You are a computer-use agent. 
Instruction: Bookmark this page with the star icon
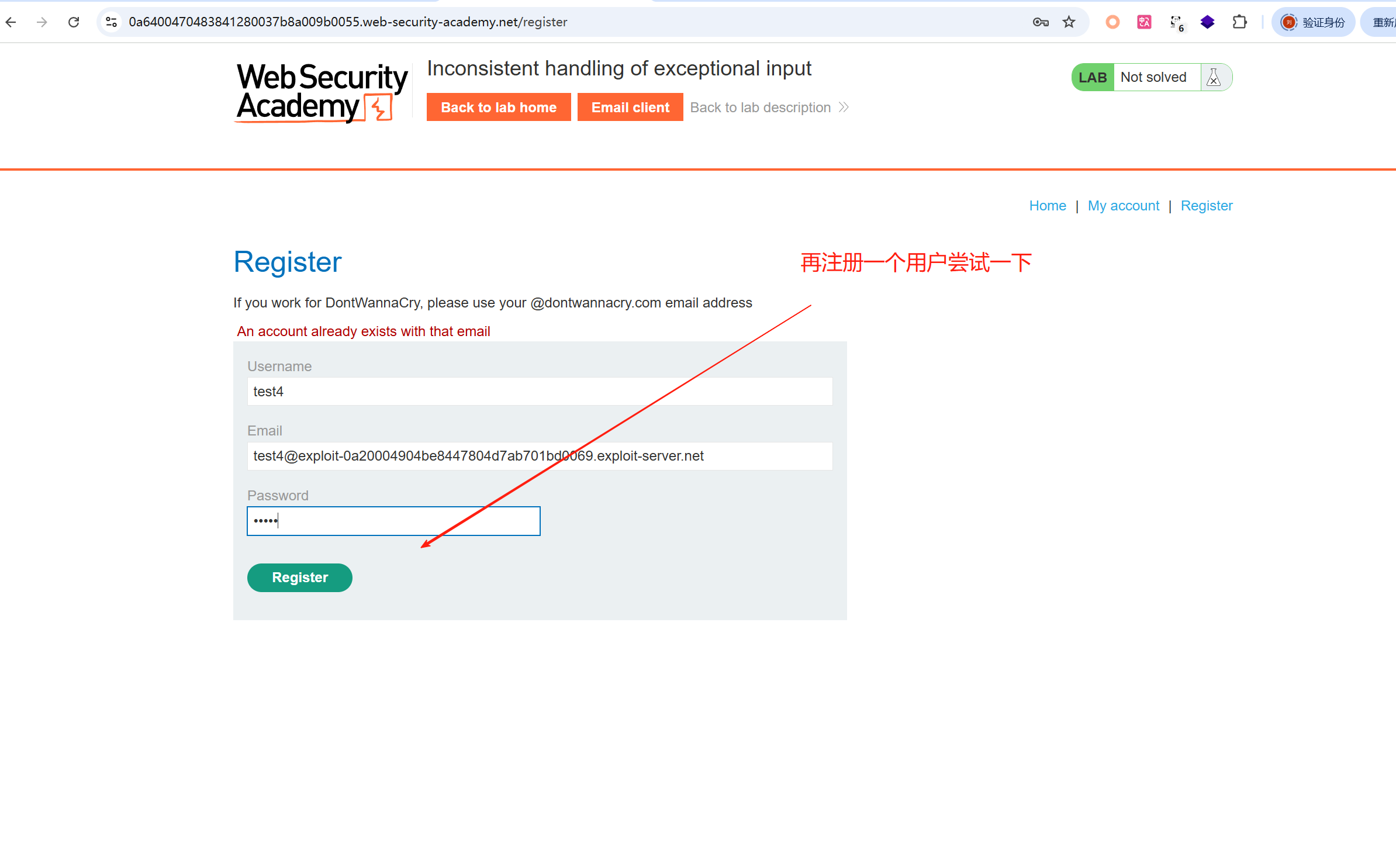[1069, 22]
